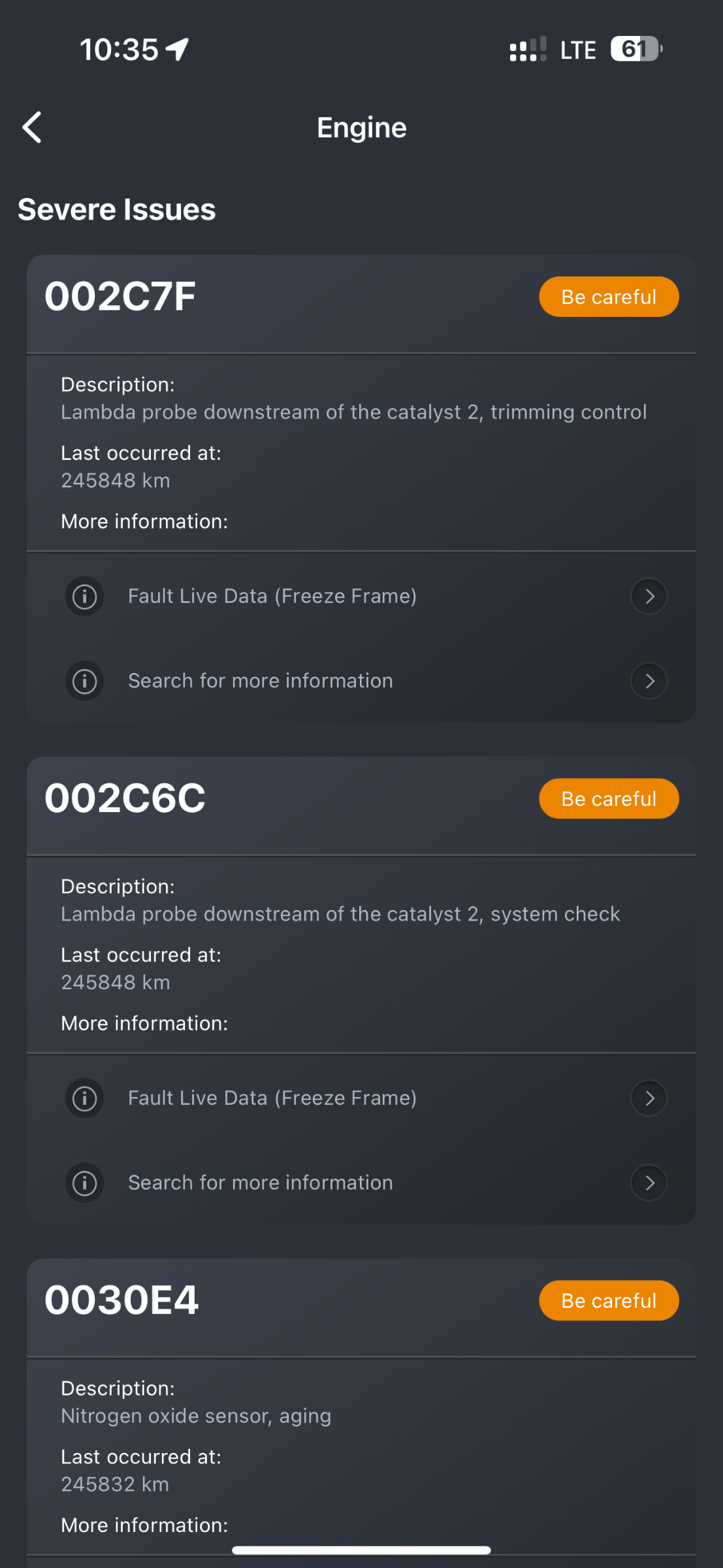
Task: Go back using the top-left arrow
Action: pyautogui.click(x=32, y=127)
